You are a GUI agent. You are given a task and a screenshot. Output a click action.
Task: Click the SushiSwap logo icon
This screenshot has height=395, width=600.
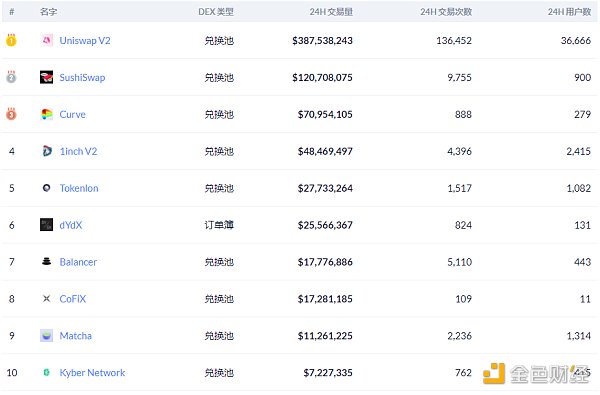point(47,77)
